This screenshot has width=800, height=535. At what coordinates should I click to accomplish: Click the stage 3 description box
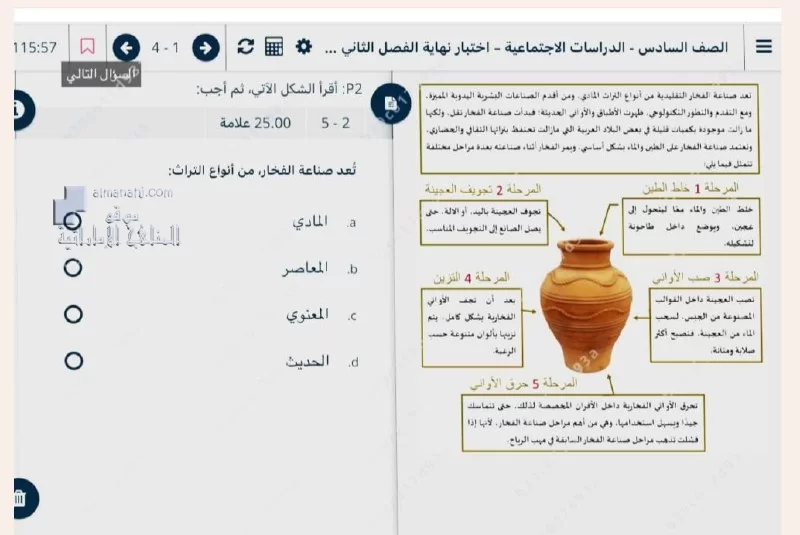[706, 325]
